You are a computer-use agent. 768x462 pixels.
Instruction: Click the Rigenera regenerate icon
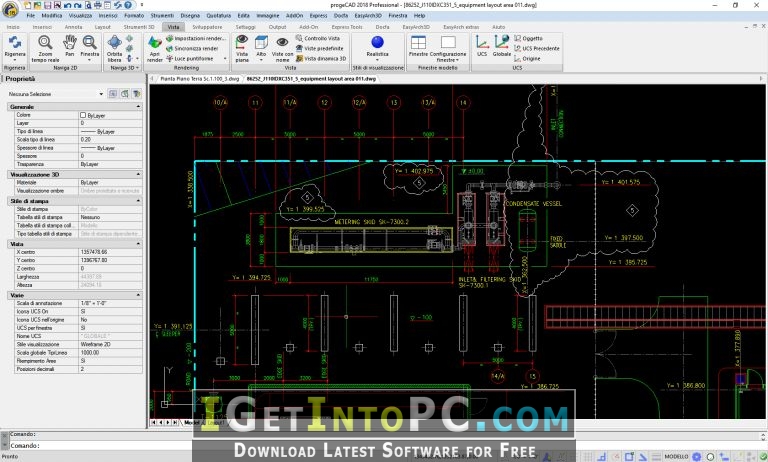[x=15, y=43]
